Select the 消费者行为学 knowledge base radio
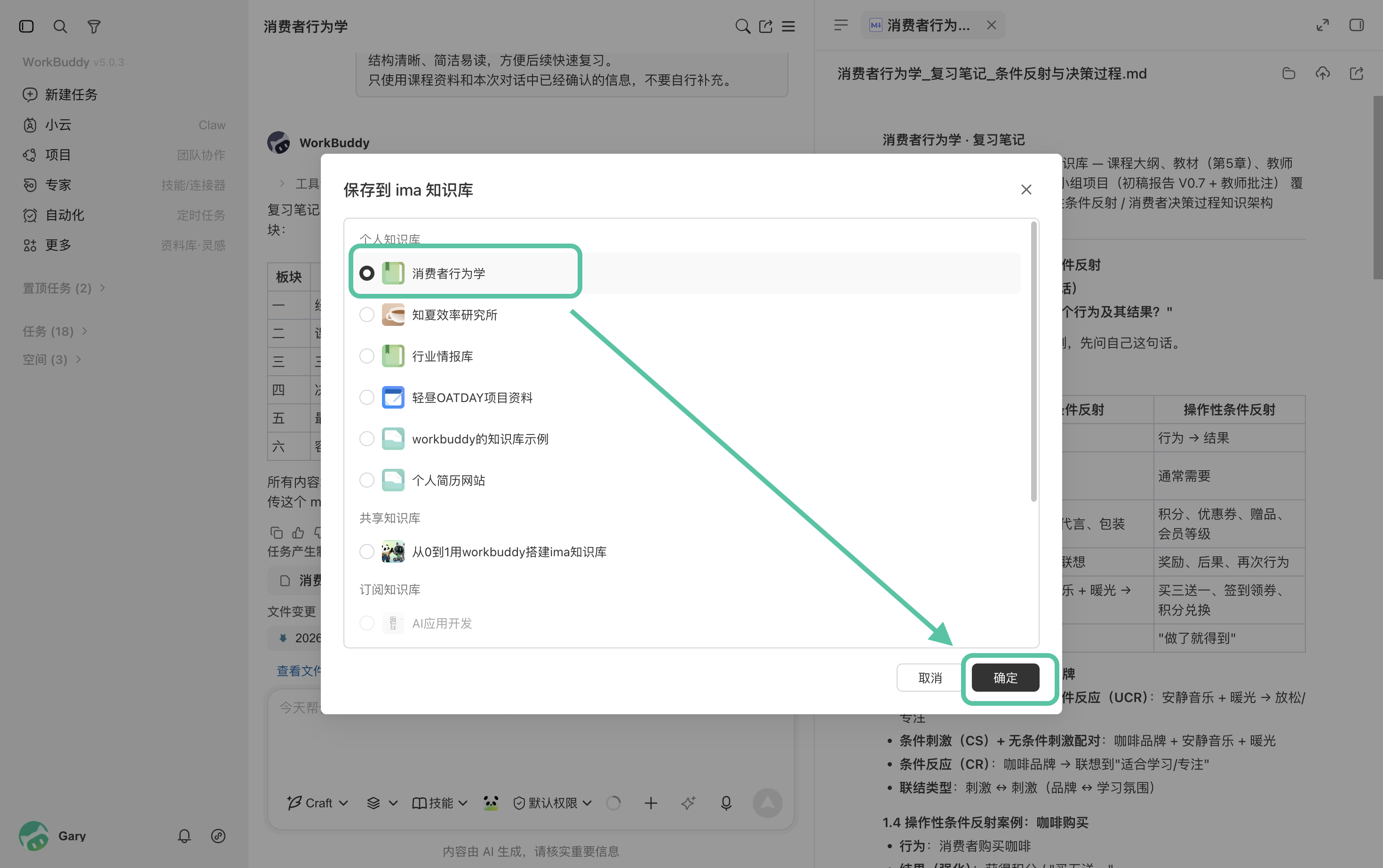 click(x=366, y=273)
